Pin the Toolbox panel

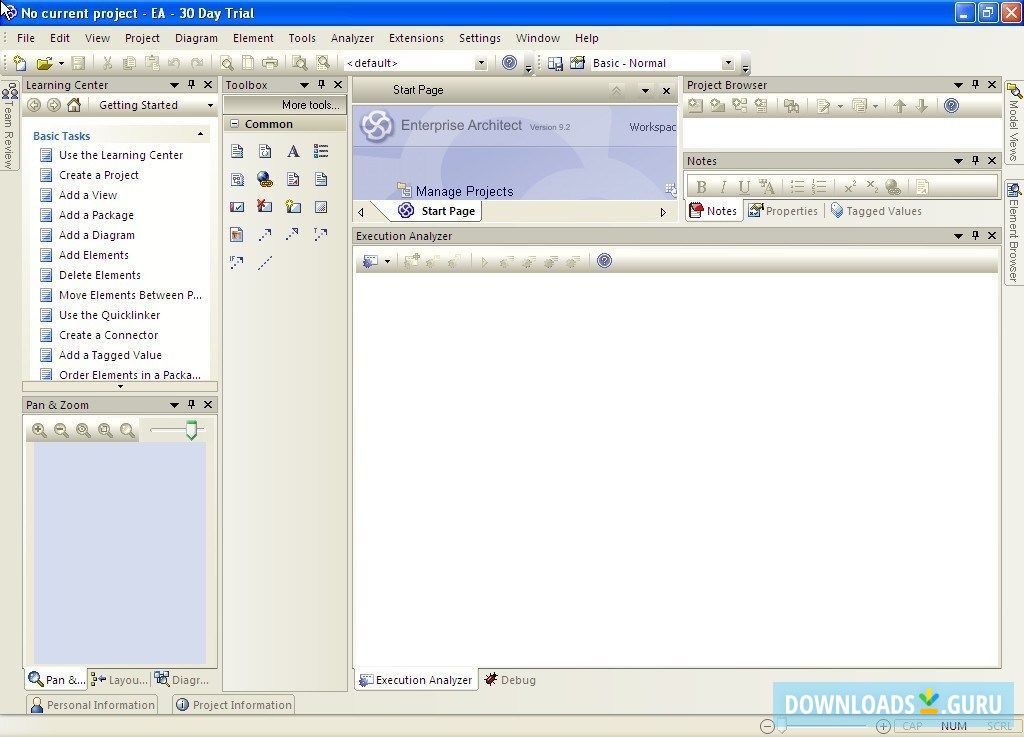click(x=321, y=84)
